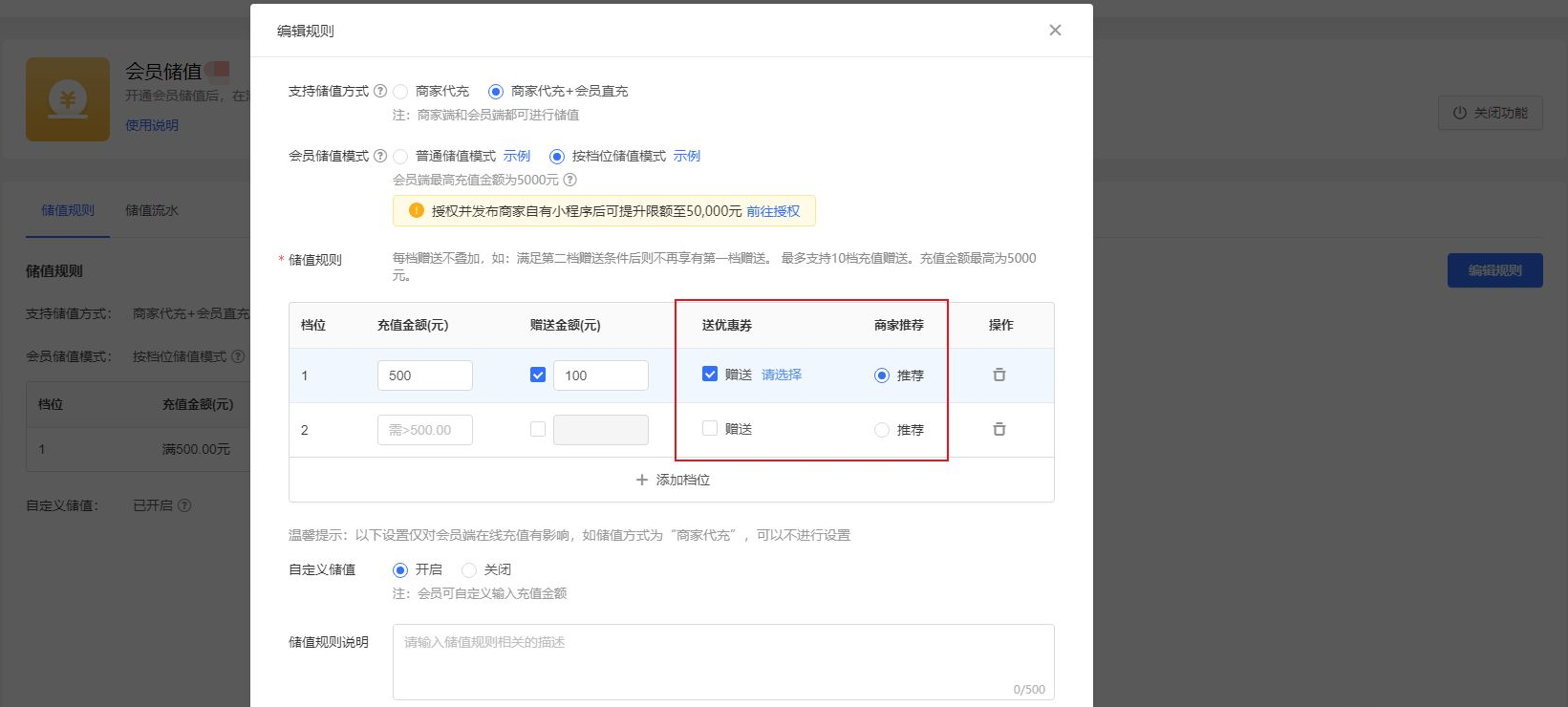Delete tier 2 row with trash icon

coord(999,429)
